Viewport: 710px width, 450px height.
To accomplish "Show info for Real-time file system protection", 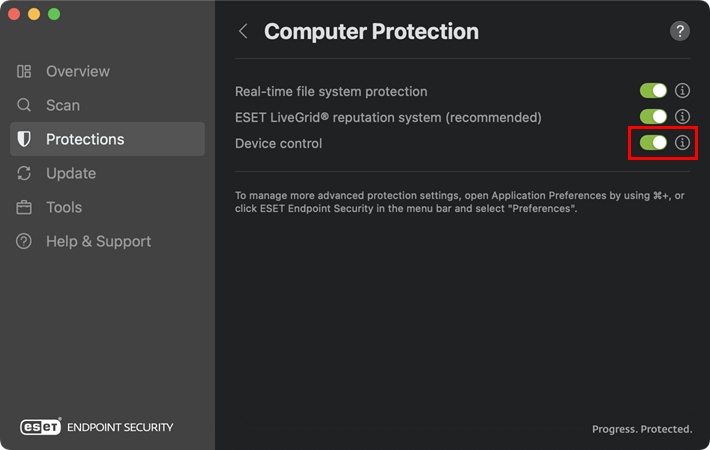I will (683, 91).
